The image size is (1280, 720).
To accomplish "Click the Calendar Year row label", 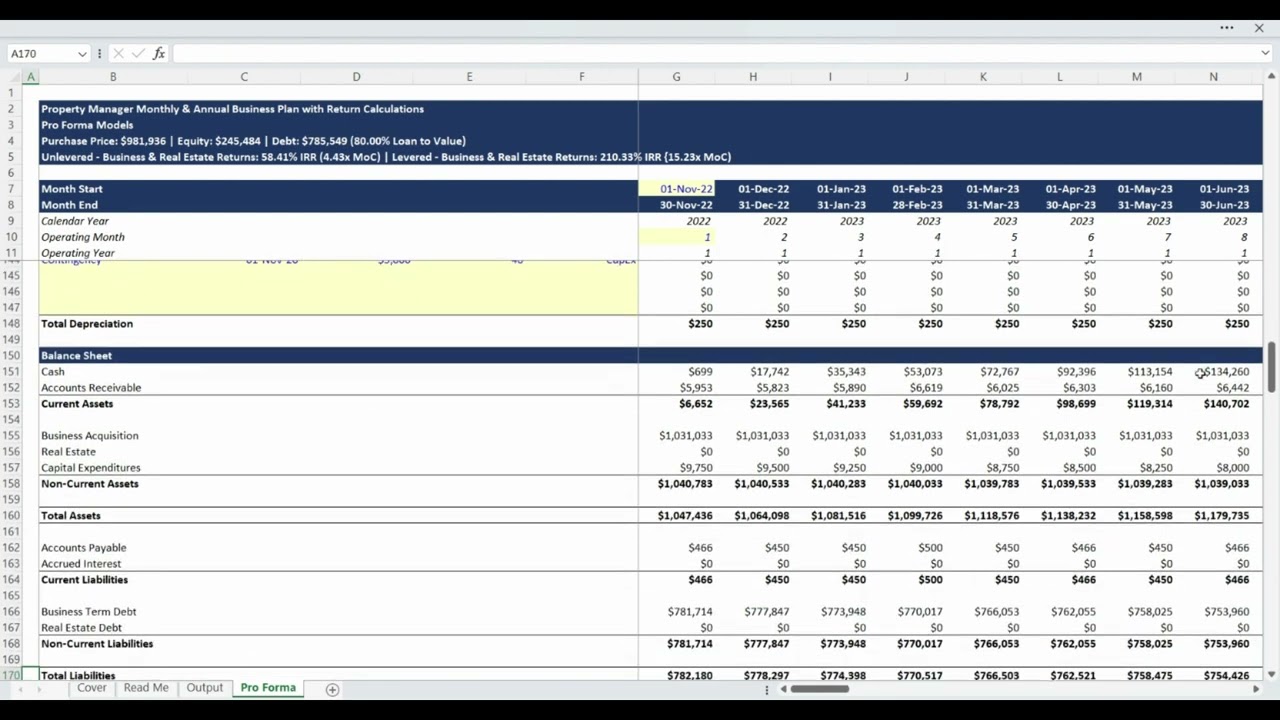I will 75,221.
